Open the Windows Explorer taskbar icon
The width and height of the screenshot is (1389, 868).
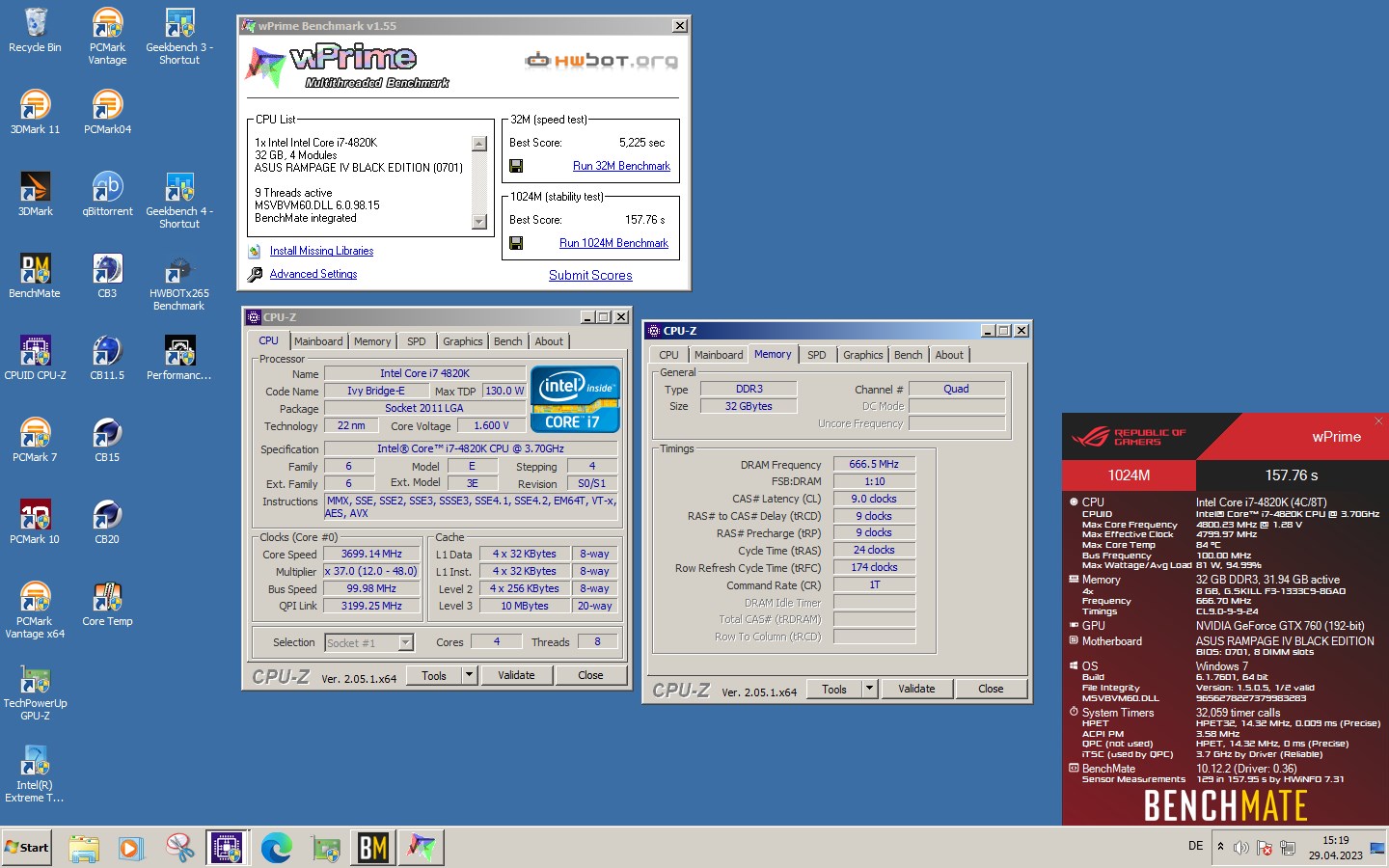click(84, 848)
